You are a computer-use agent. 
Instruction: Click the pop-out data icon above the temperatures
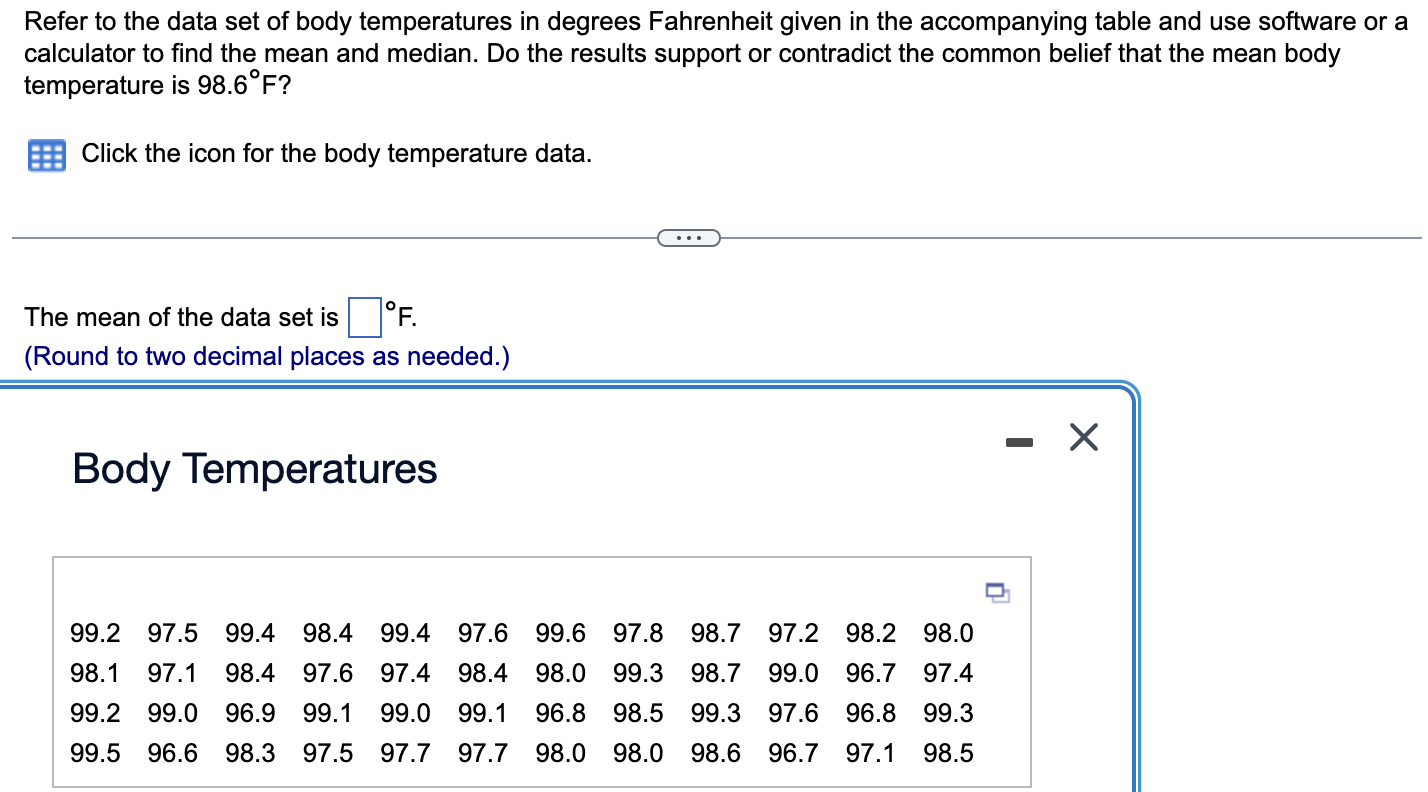click(997, 593)
